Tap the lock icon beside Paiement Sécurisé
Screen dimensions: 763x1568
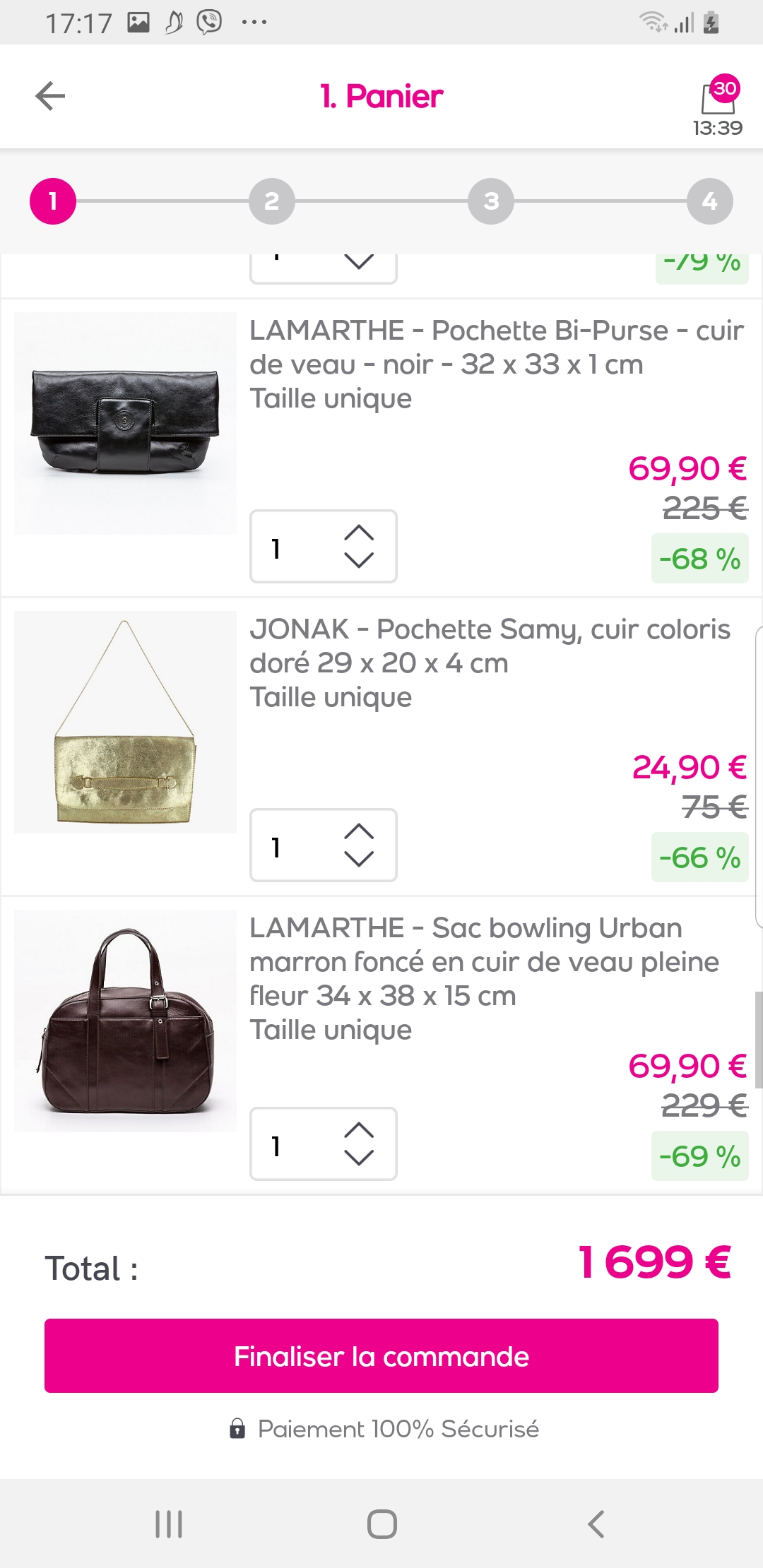pos(237,1429)
